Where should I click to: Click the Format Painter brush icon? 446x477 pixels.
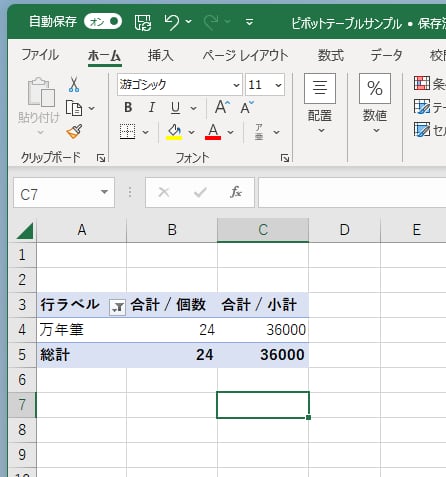click(x=74, y=131)
